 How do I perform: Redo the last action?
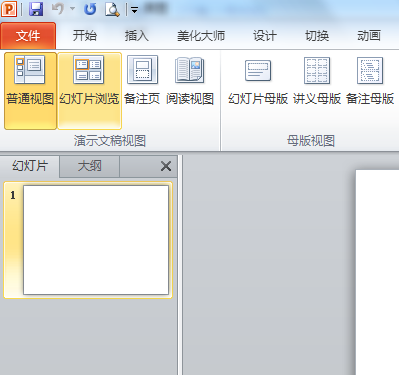pos(90,9)
